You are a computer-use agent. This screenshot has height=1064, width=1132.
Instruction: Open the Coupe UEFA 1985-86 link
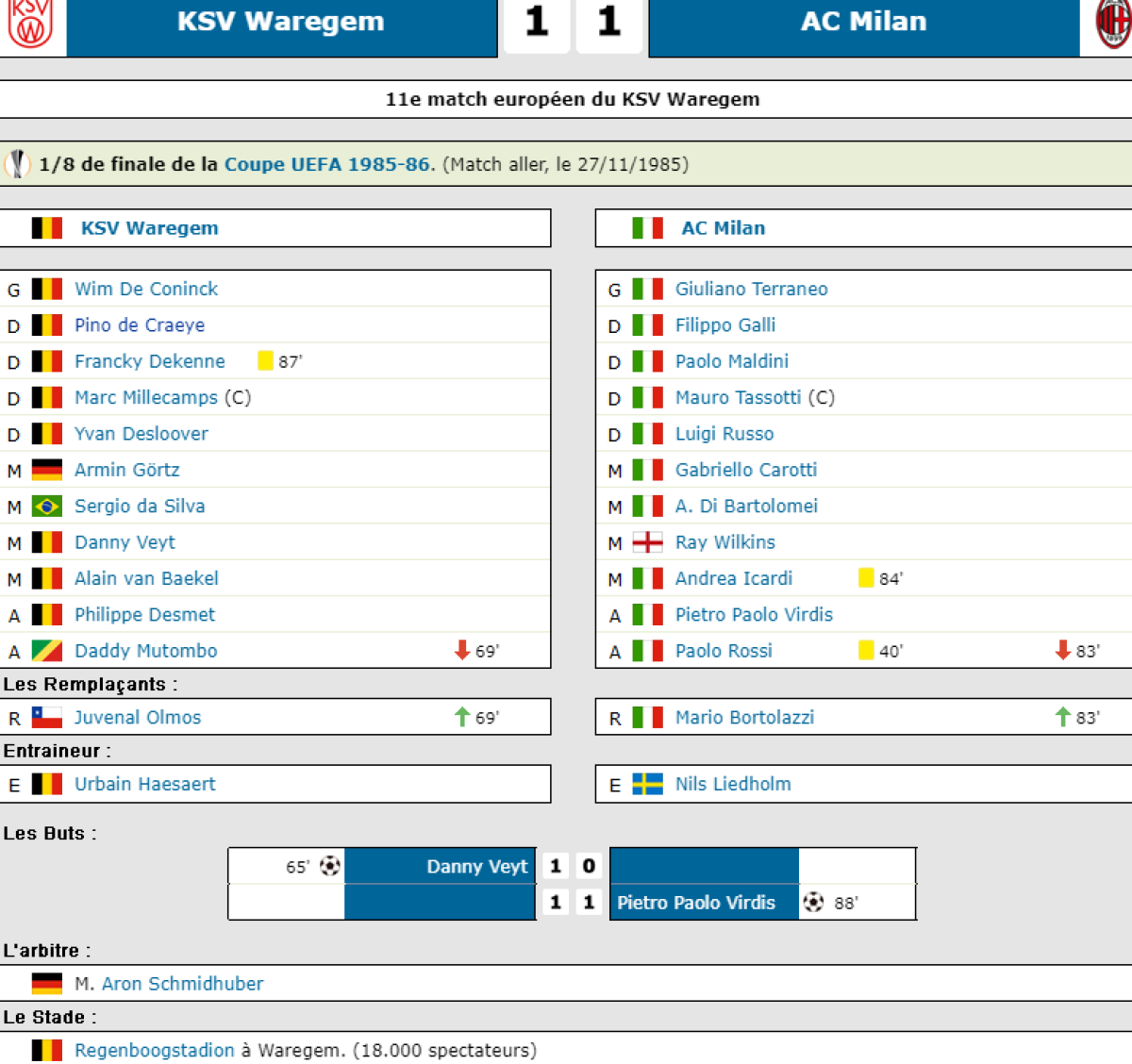[326, 164]
